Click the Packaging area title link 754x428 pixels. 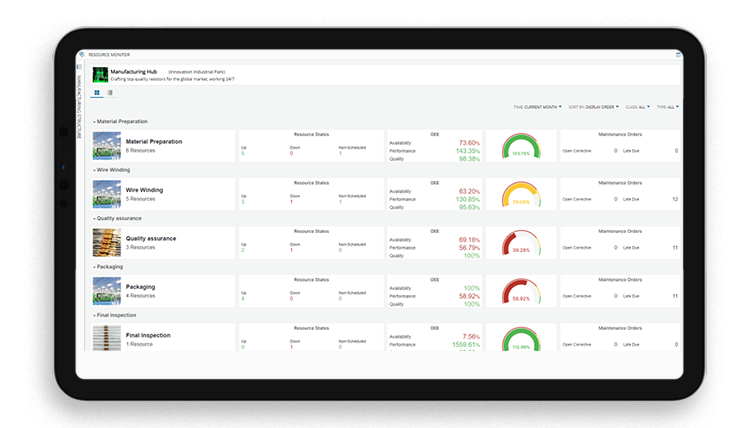pos(140,286)
